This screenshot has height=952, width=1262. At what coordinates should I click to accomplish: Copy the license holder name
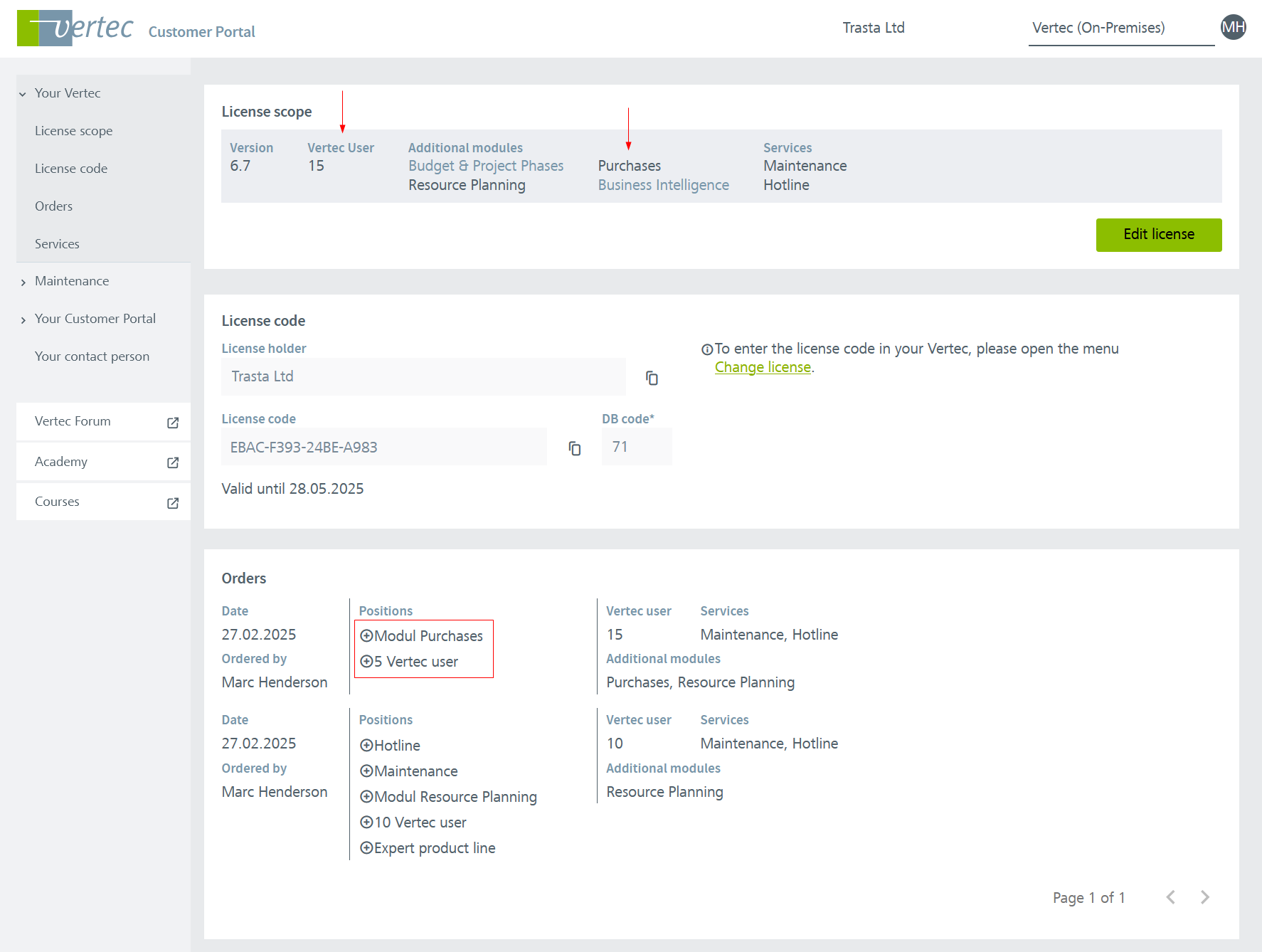[x=652, y=378]
